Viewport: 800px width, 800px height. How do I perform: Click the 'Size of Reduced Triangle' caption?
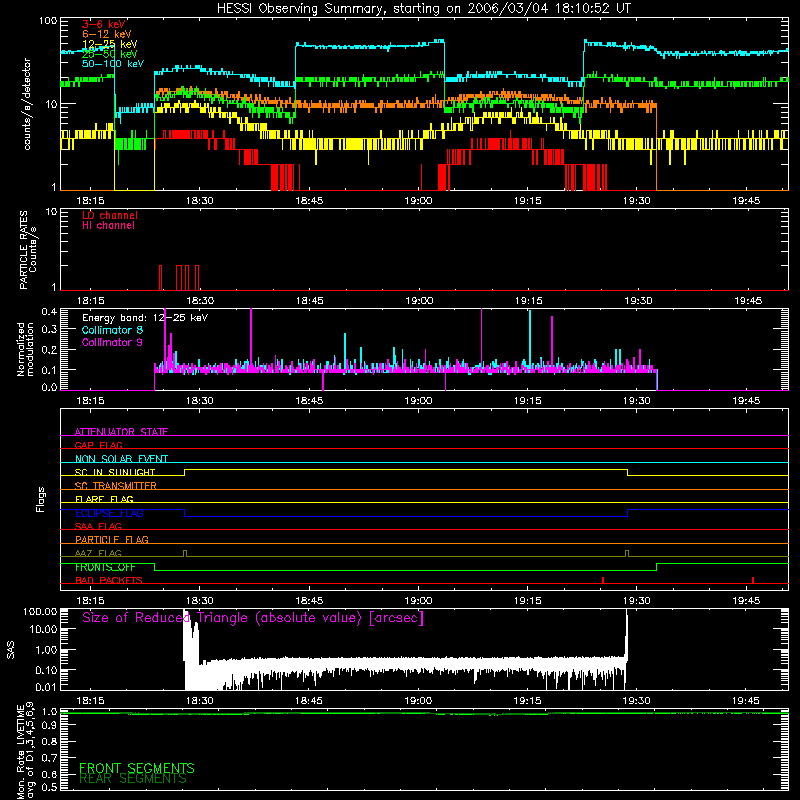point(253,618)
